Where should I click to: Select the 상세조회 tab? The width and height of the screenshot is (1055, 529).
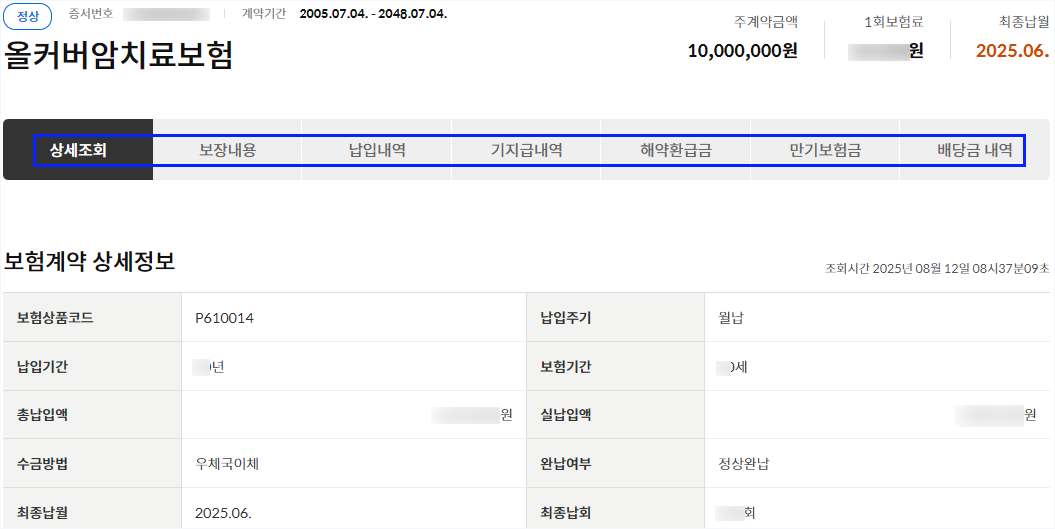point(78,150)
